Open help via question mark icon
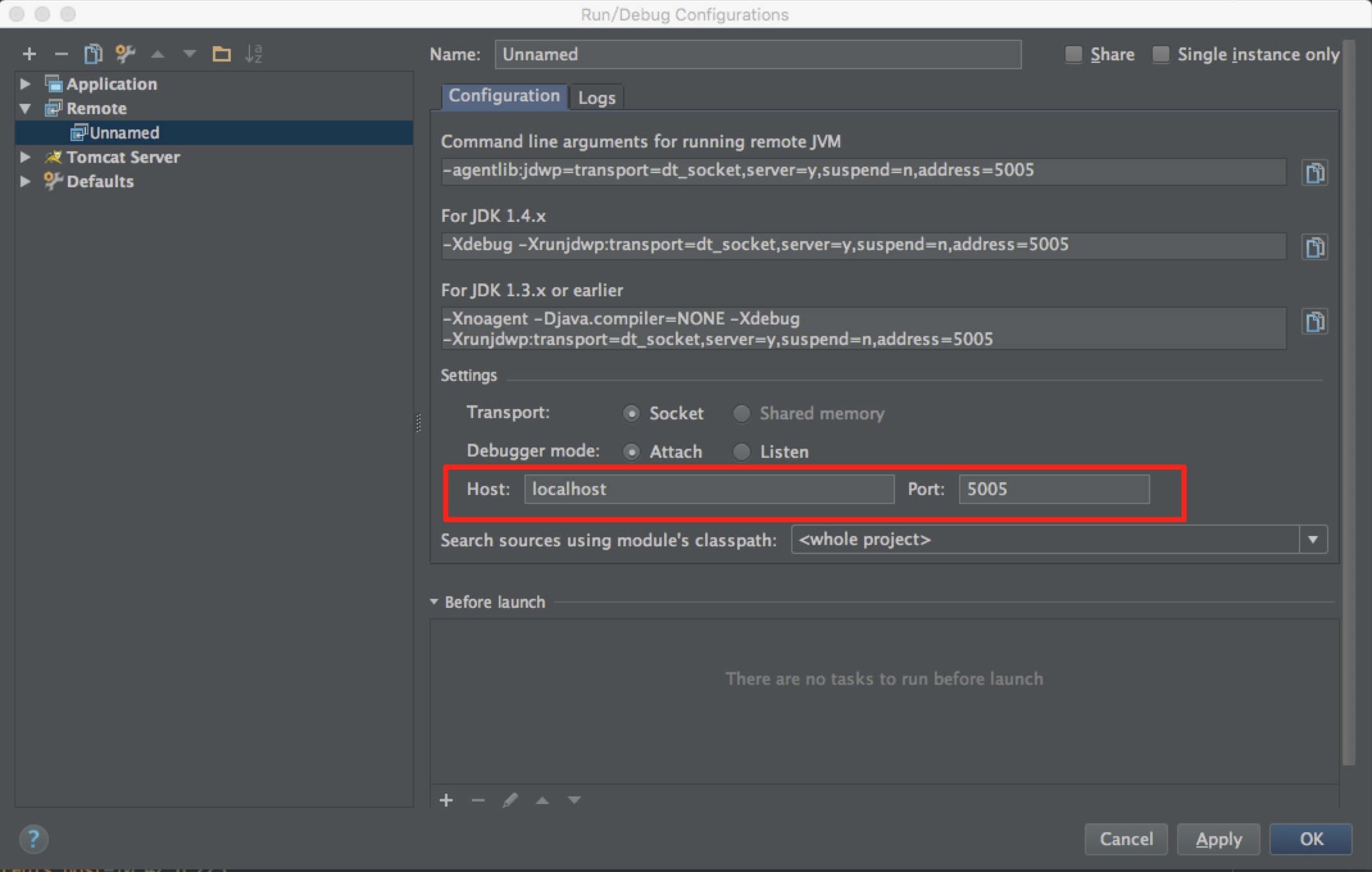The width and height of the screenshot is (1372, 872). click(34, 839)
